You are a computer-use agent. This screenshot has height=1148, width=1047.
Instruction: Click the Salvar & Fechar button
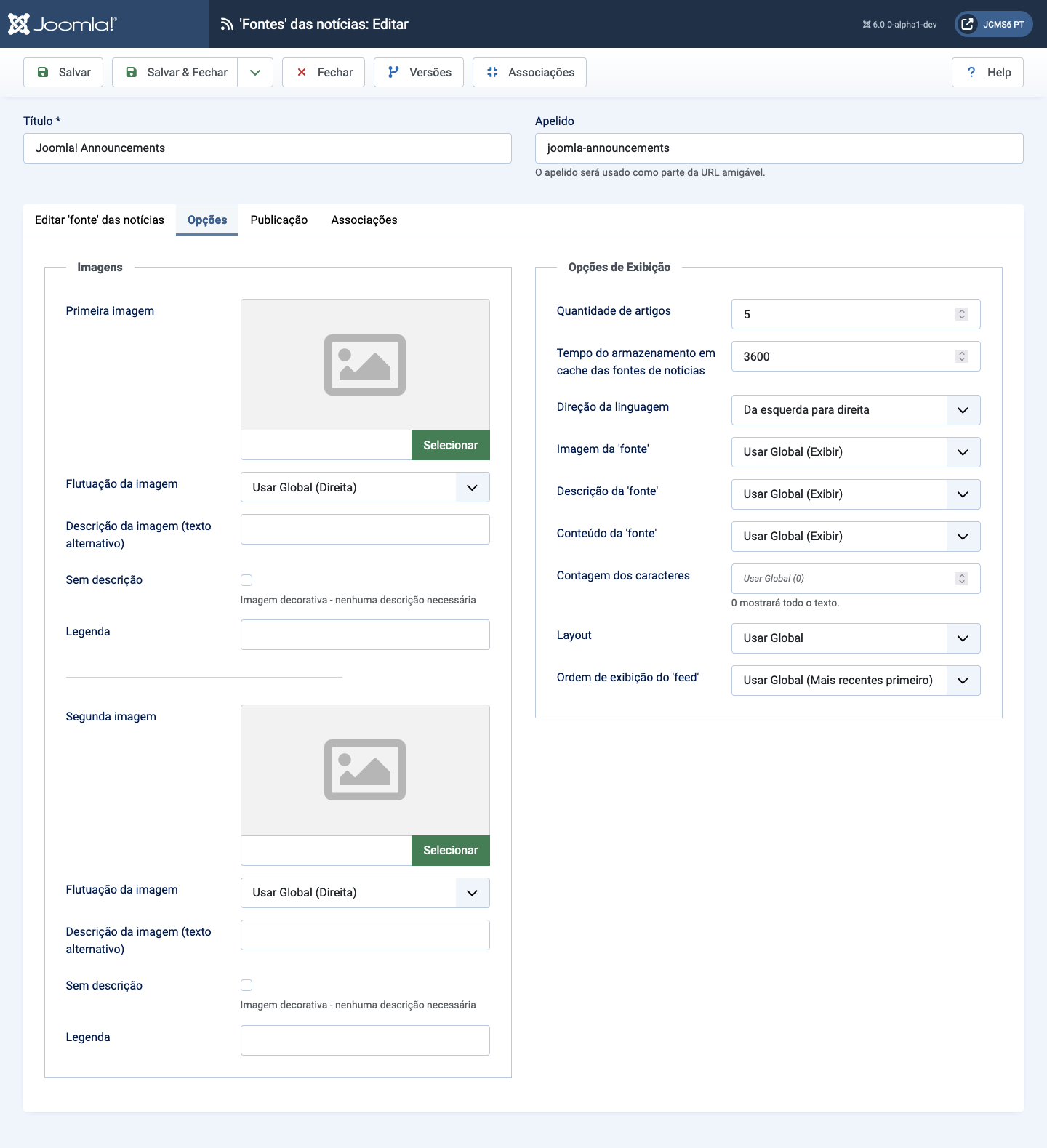click(x=176, y=72)
